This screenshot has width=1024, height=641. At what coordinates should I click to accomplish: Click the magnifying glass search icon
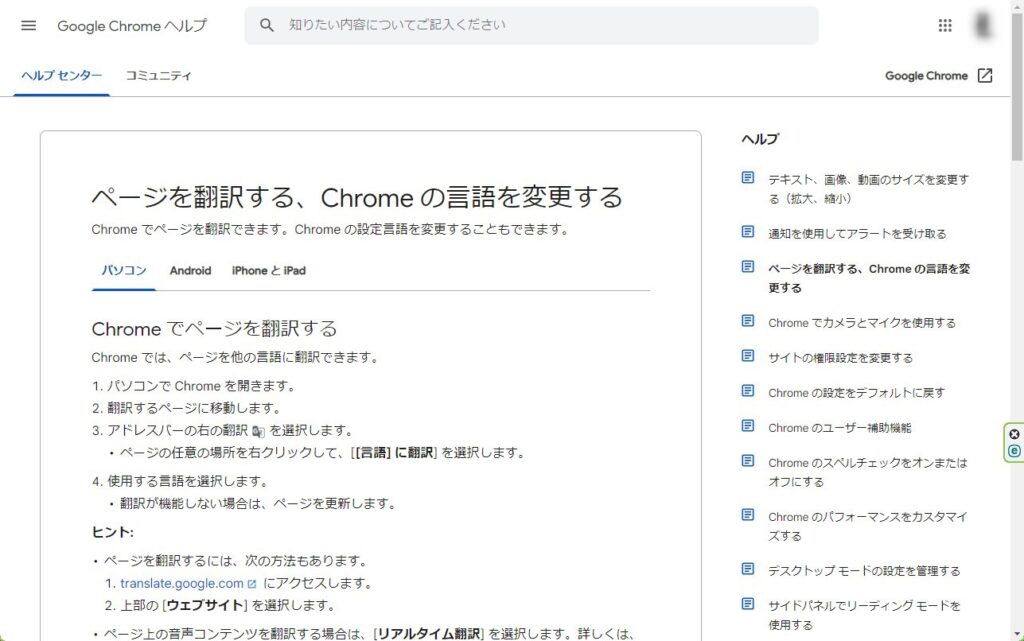pyautogui.click(x=267, y=26)
